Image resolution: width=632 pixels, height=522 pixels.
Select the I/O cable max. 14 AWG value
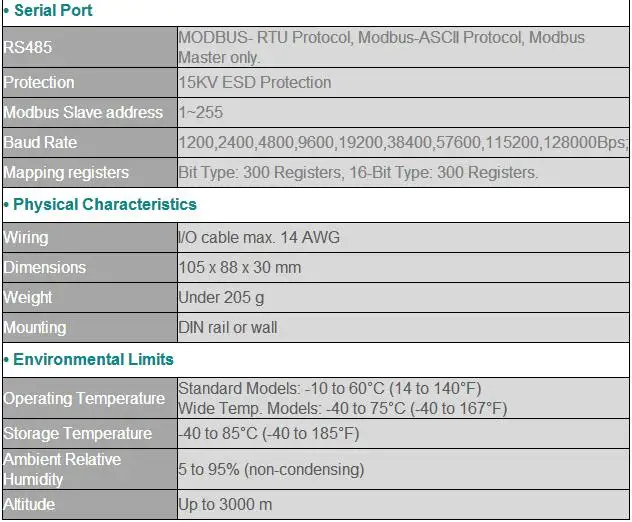click(x=259, y=237)
